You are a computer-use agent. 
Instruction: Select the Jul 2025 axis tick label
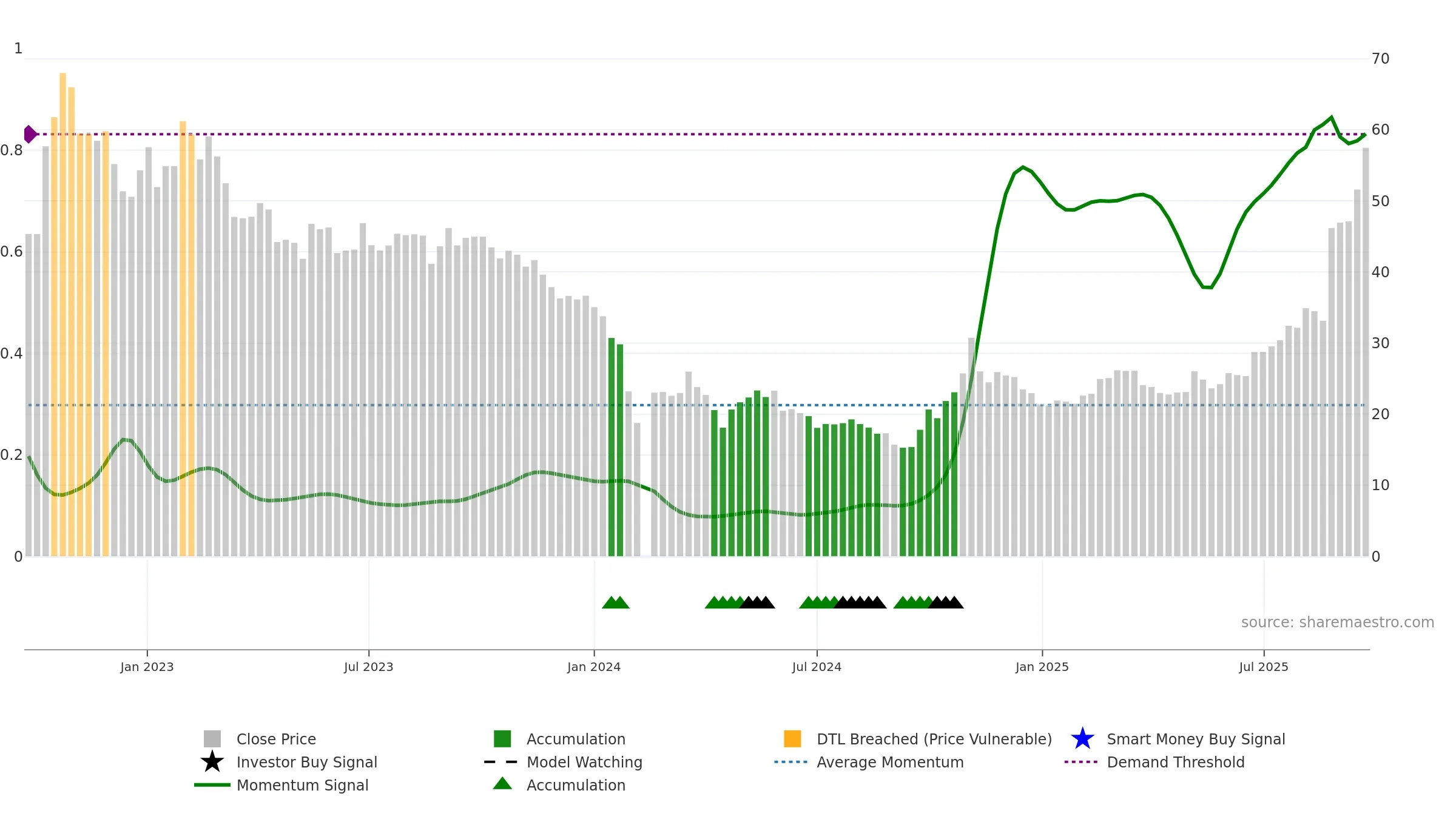[x=1264, y=667]
